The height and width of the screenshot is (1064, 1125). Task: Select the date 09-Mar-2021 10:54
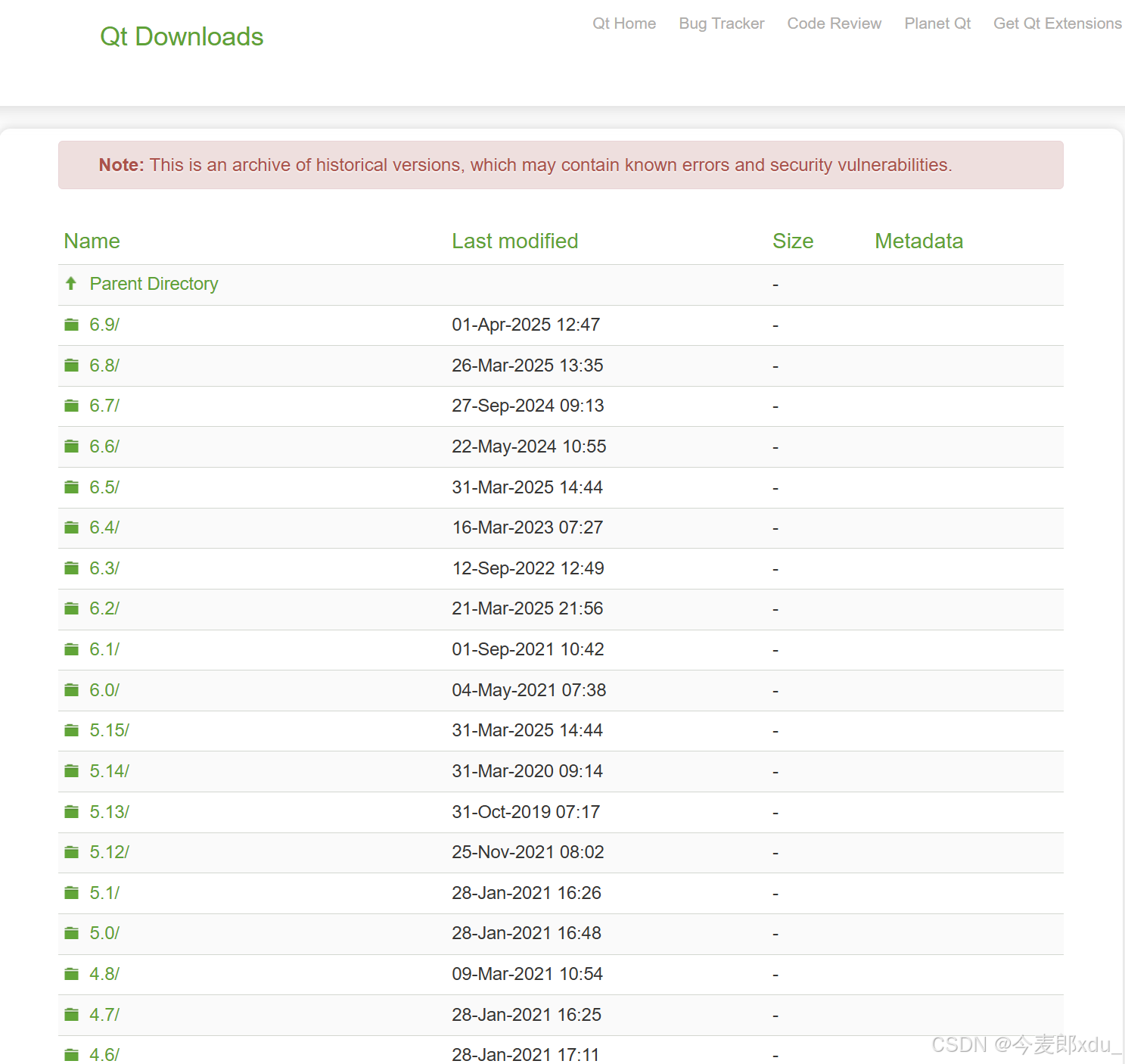527,974
